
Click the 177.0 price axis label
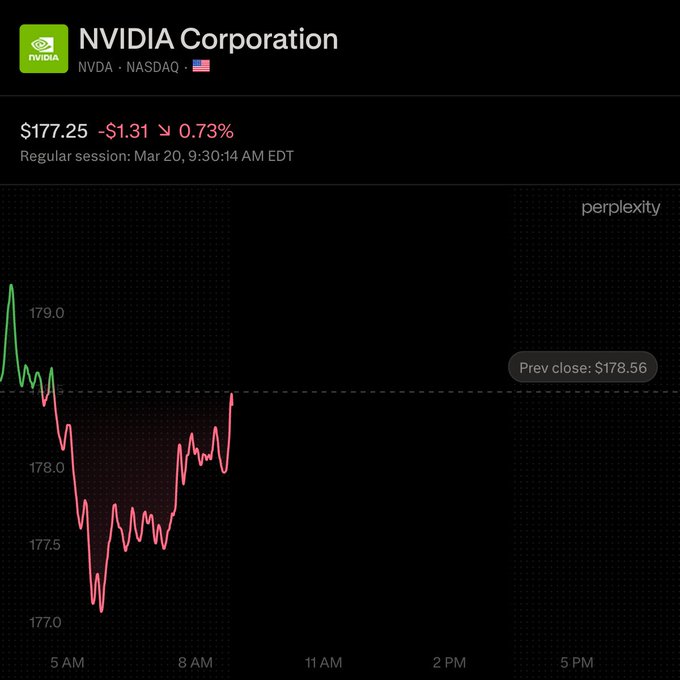click(47, 622)
